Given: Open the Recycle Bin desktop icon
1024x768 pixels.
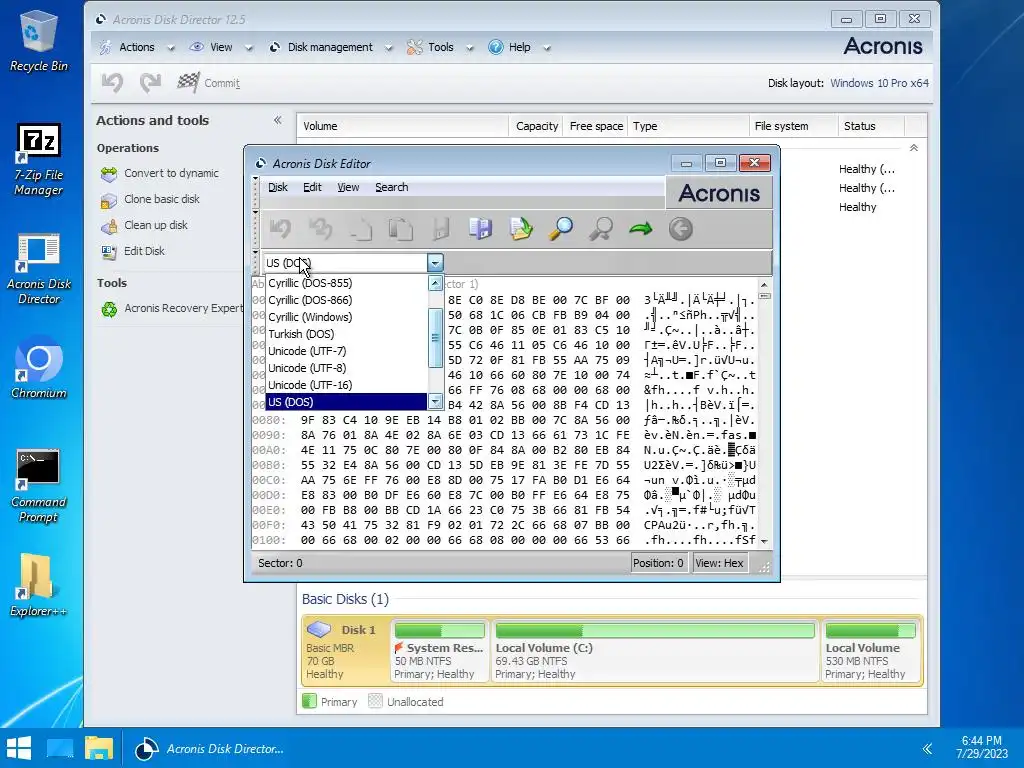Looking at the screenshot, I should coord(38,40).
